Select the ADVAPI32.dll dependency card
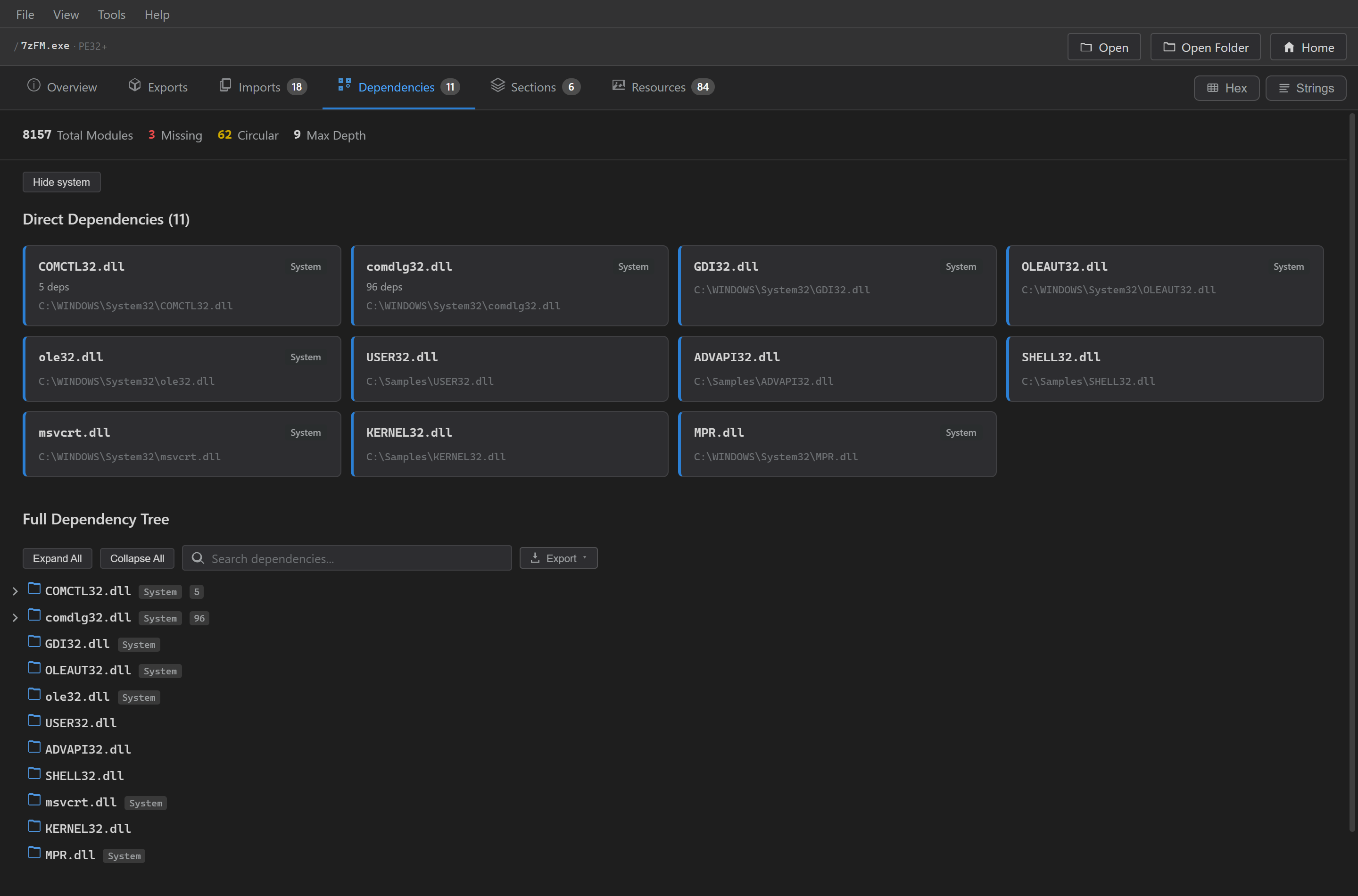The image size is (1358, 896). click(837, 369)
